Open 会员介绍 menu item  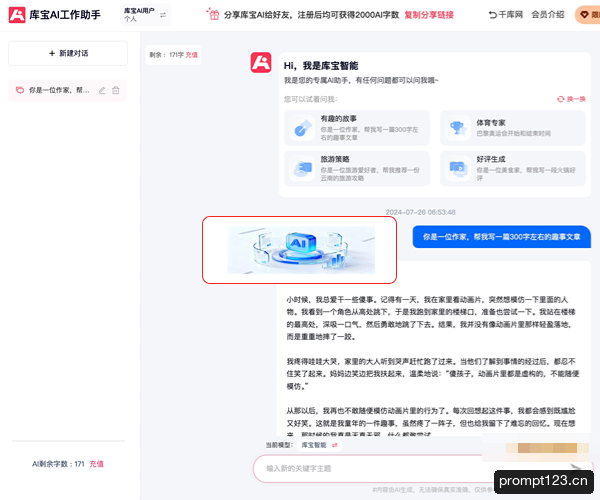(x=548, y=15)
